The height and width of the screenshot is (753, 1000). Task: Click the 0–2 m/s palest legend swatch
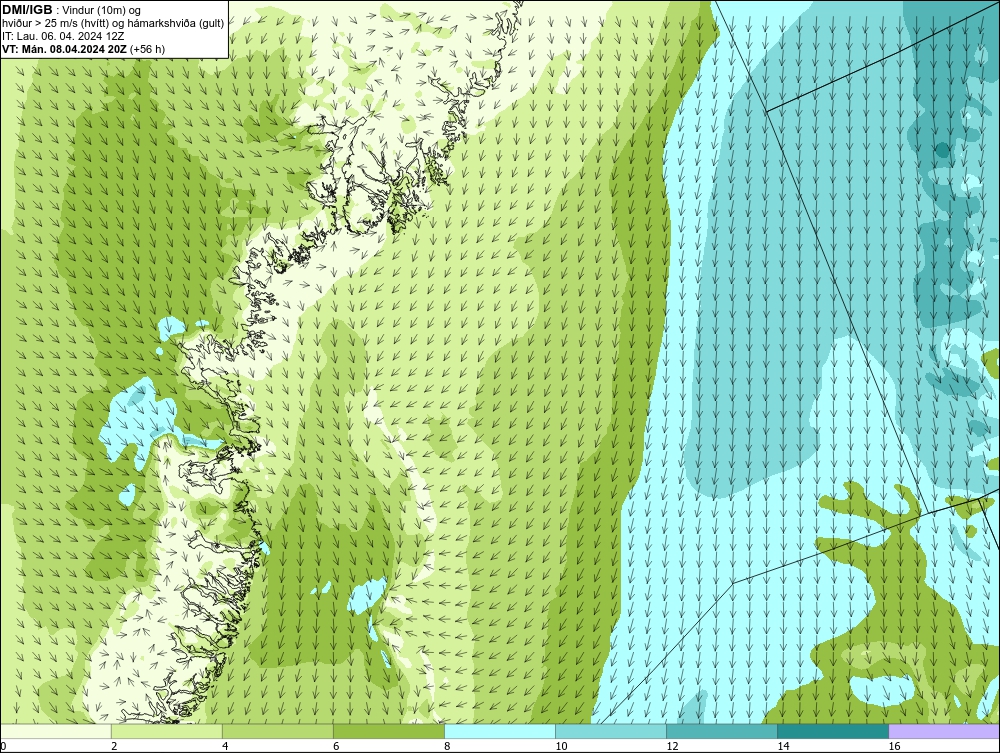point(56,731)
